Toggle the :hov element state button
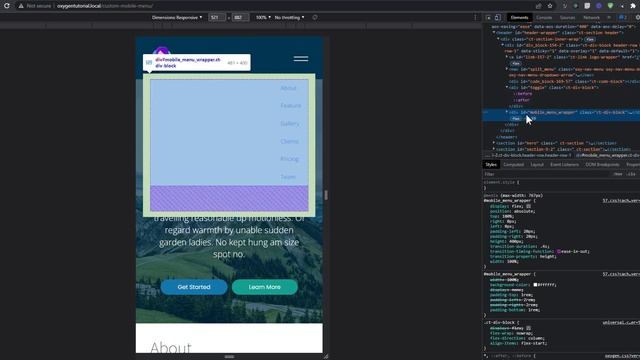 (x=618, y=174)
